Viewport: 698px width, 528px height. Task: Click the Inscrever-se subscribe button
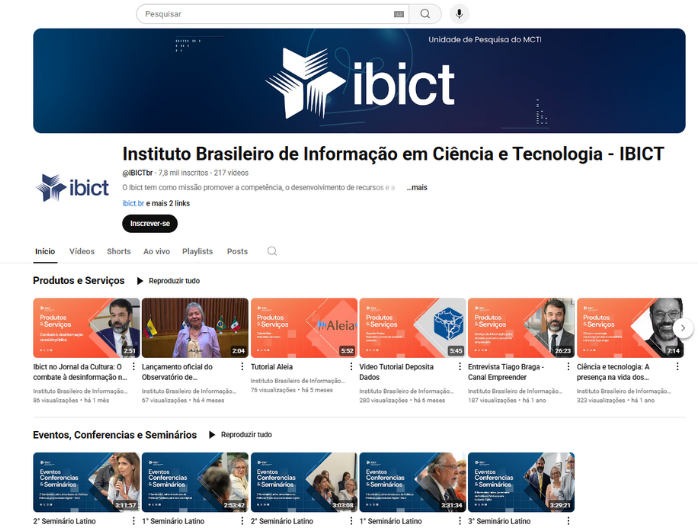150,223
